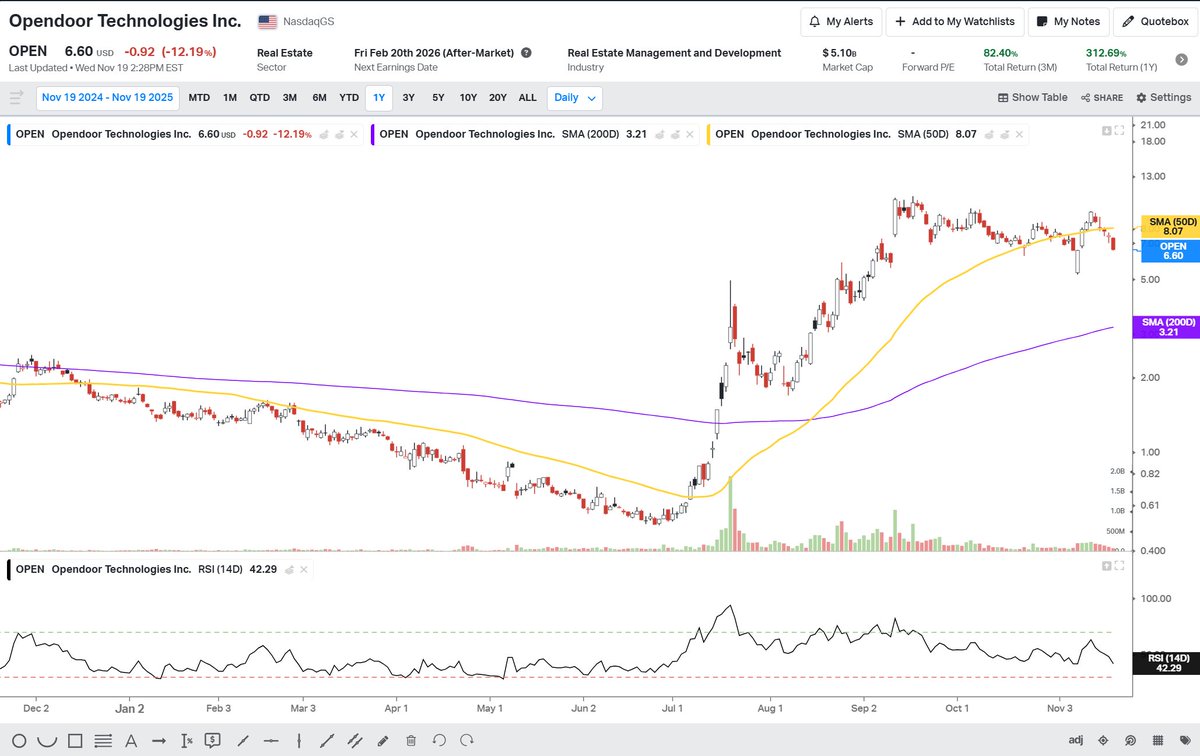Toggle the crosshair cursor mode

coord(1104,740)
